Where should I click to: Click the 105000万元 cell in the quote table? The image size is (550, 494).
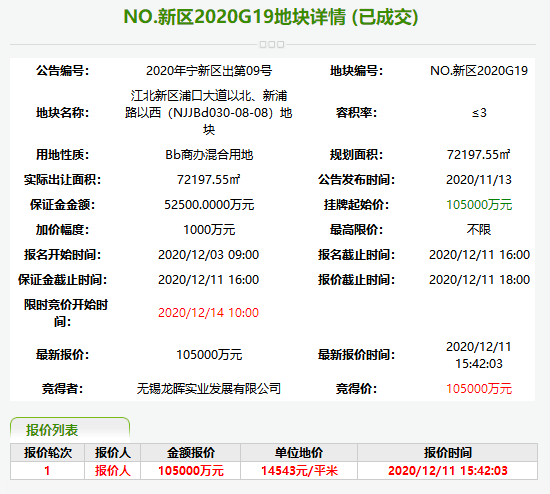[x=190, y=471]
